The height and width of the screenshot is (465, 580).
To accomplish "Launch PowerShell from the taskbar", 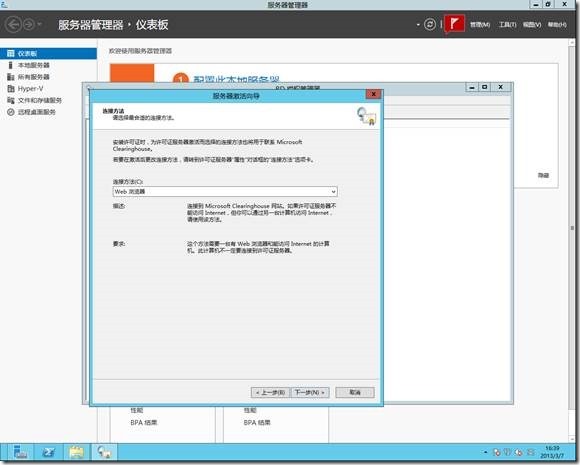I will pos(48,452).
